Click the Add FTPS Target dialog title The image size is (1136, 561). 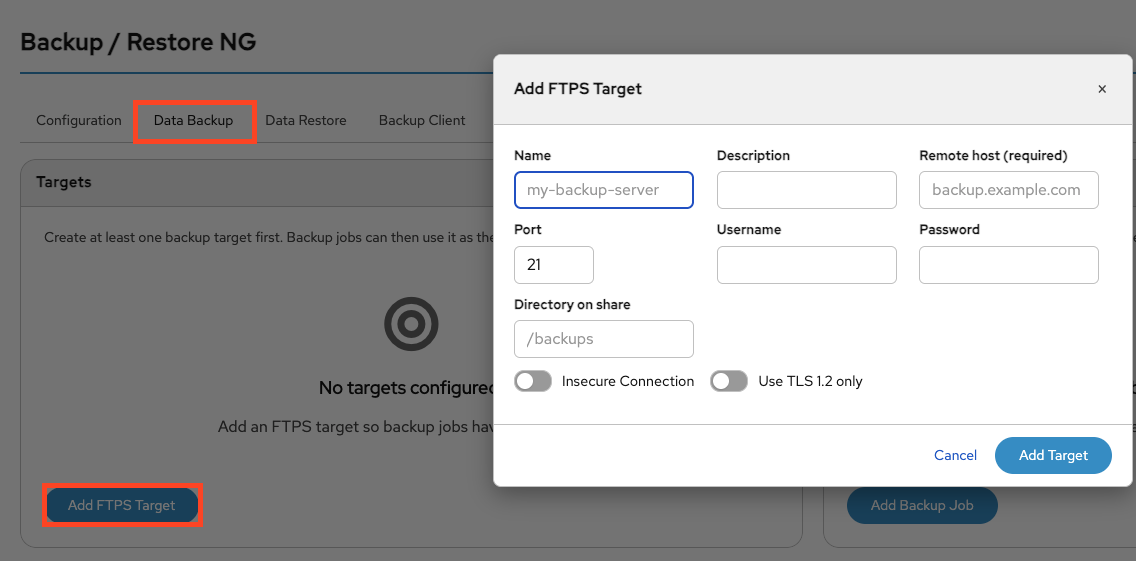(x=577, y=89)
